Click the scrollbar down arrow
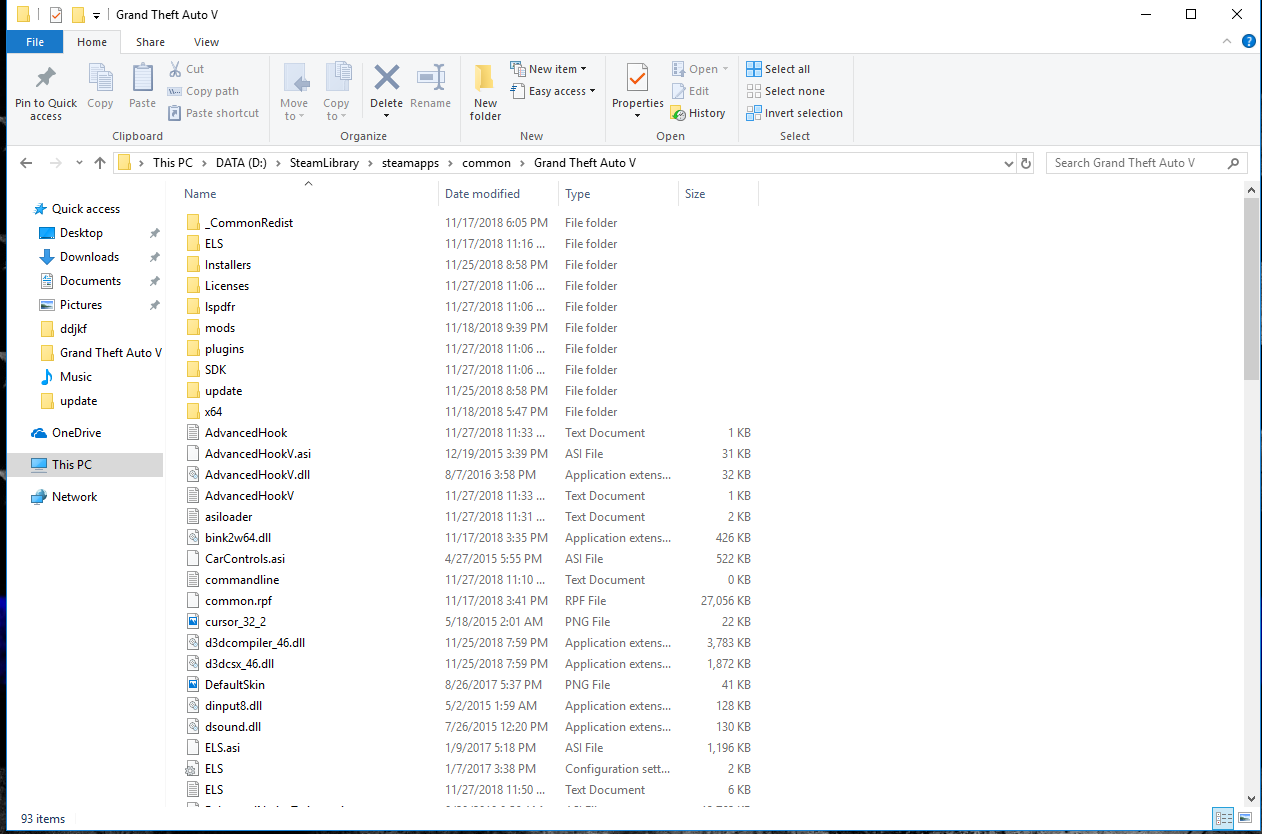 (x=1252, y=798)
